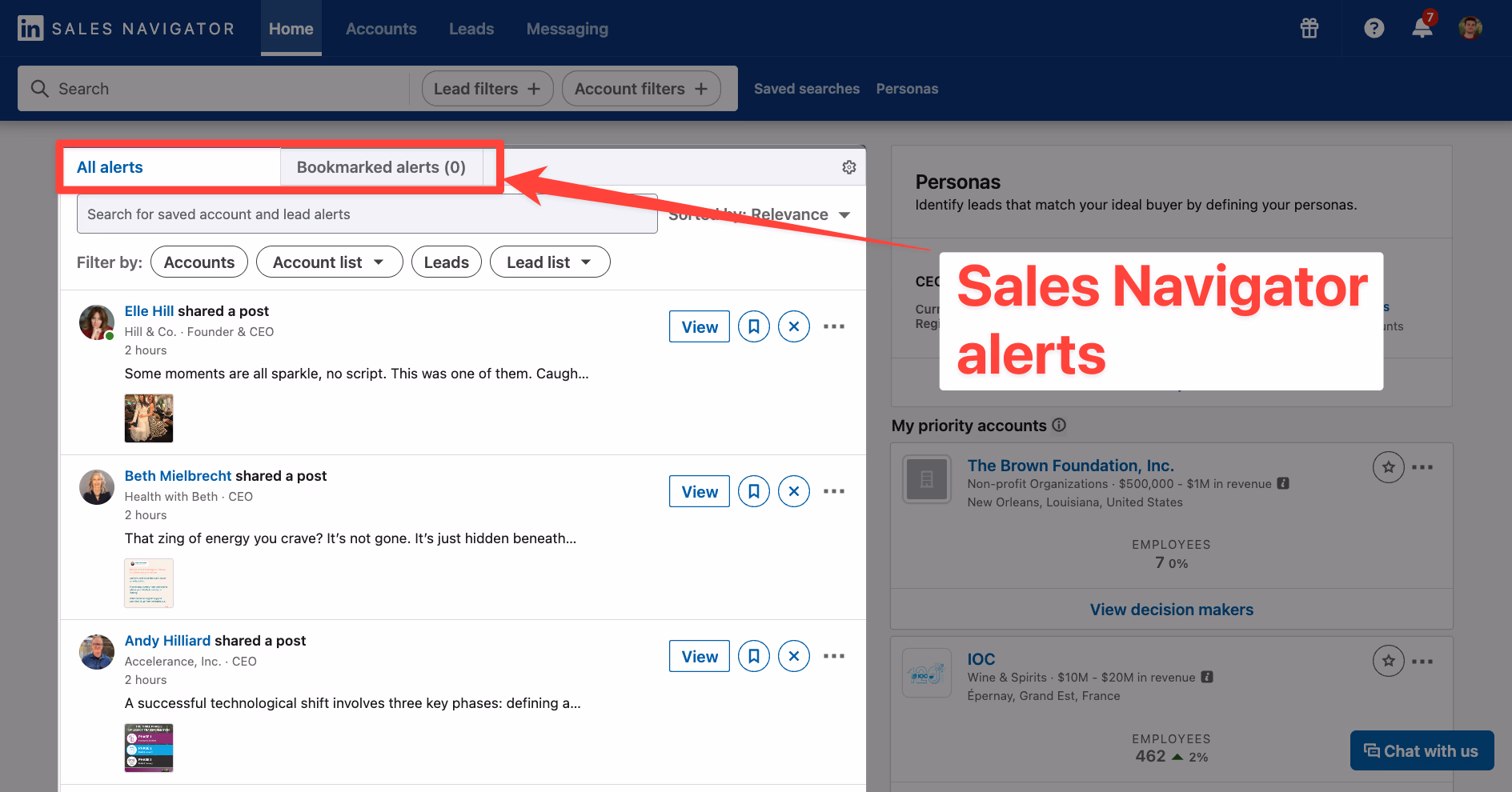The width and height of the screenshot is (1512, 792).
Task: Open Saved searches
Action: pos(807,89)
